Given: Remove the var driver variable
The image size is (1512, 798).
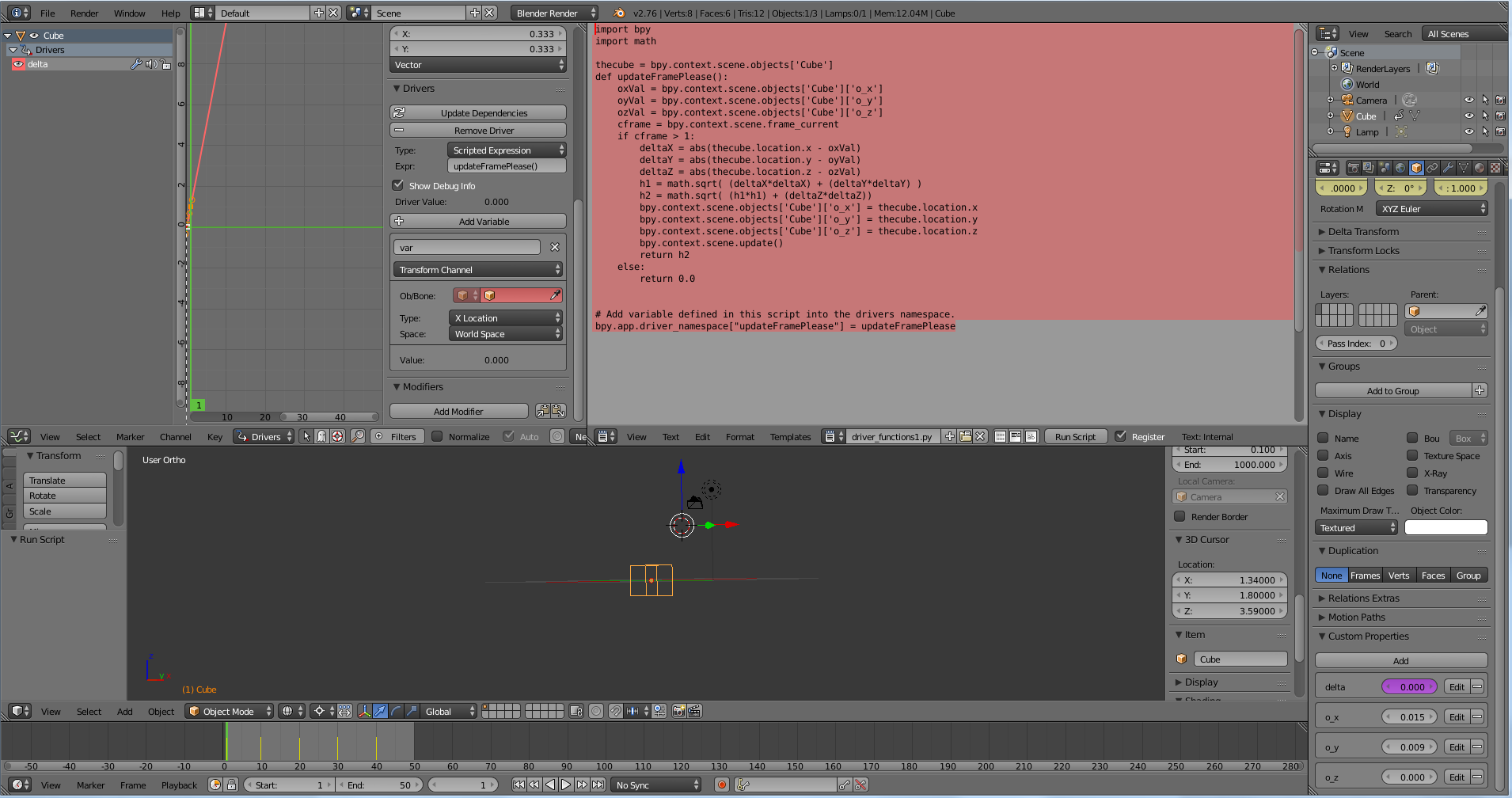Looking at the screenshot, I should click(555, 247).
